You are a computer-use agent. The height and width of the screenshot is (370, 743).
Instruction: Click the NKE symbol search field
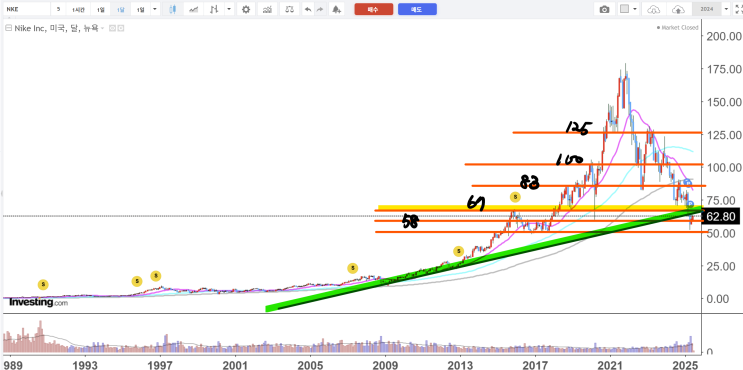click(x=26, y=9)
